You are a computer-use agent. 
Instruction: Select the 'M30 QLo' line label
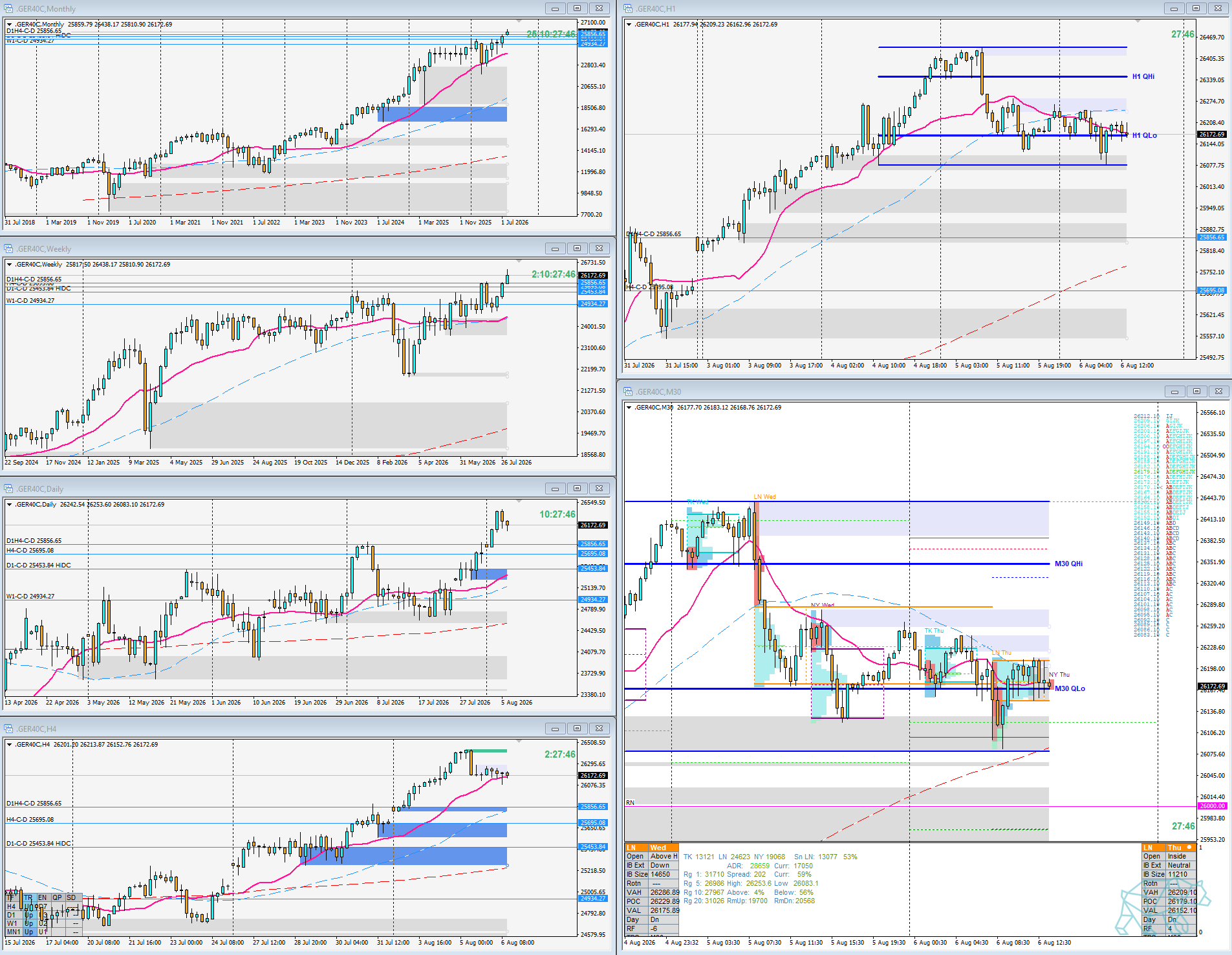click(x=1070, y=688)
